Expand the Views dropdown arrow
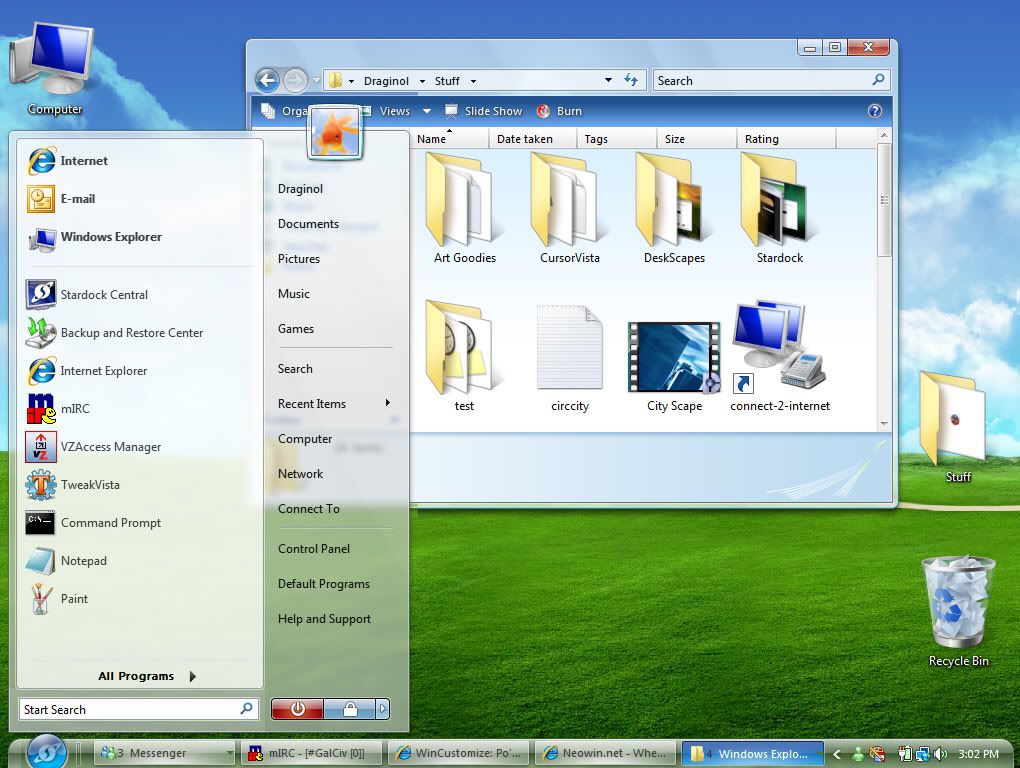The image size is (1020, 768). point(427,111)
